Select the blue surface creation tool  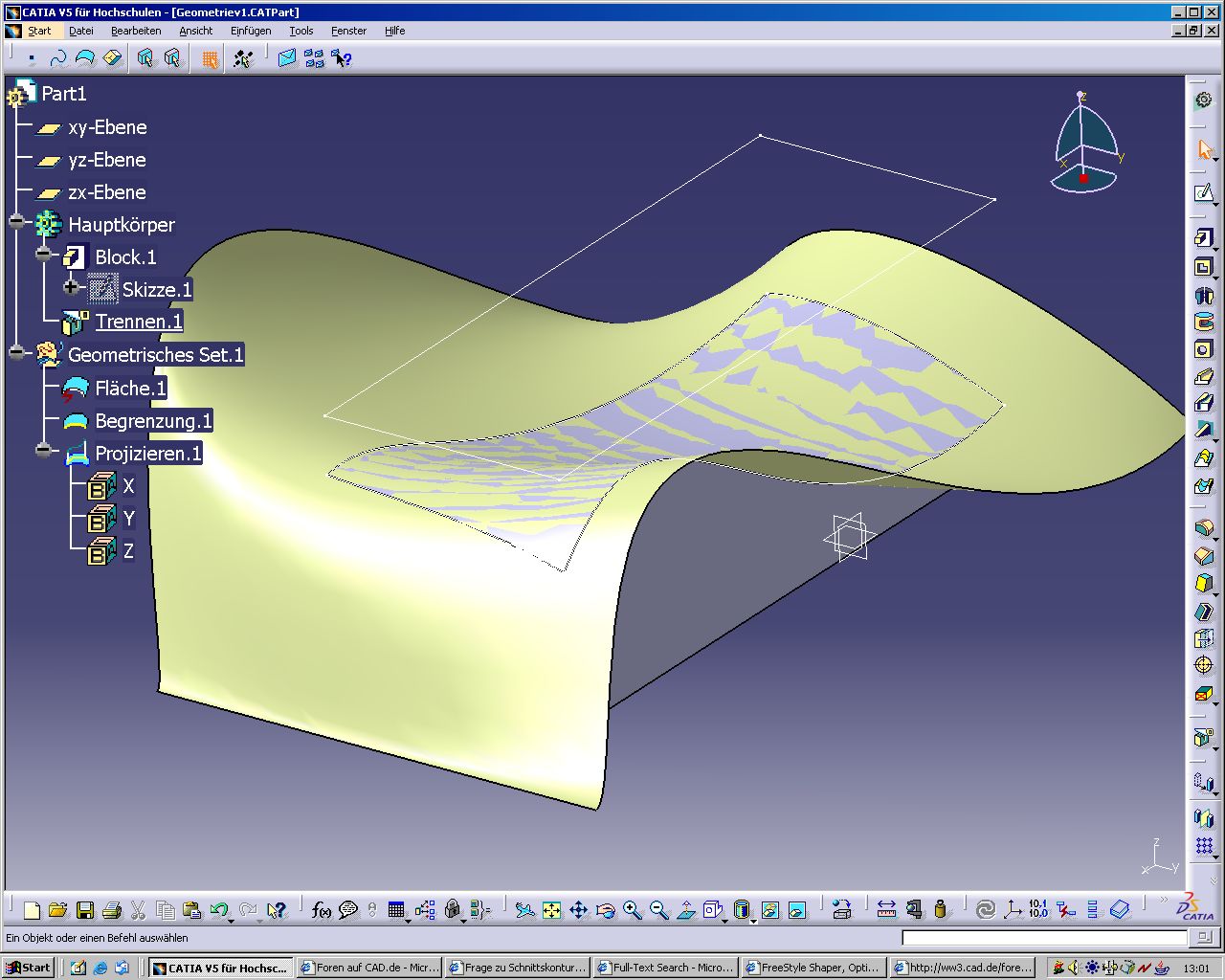pos(85,58)
